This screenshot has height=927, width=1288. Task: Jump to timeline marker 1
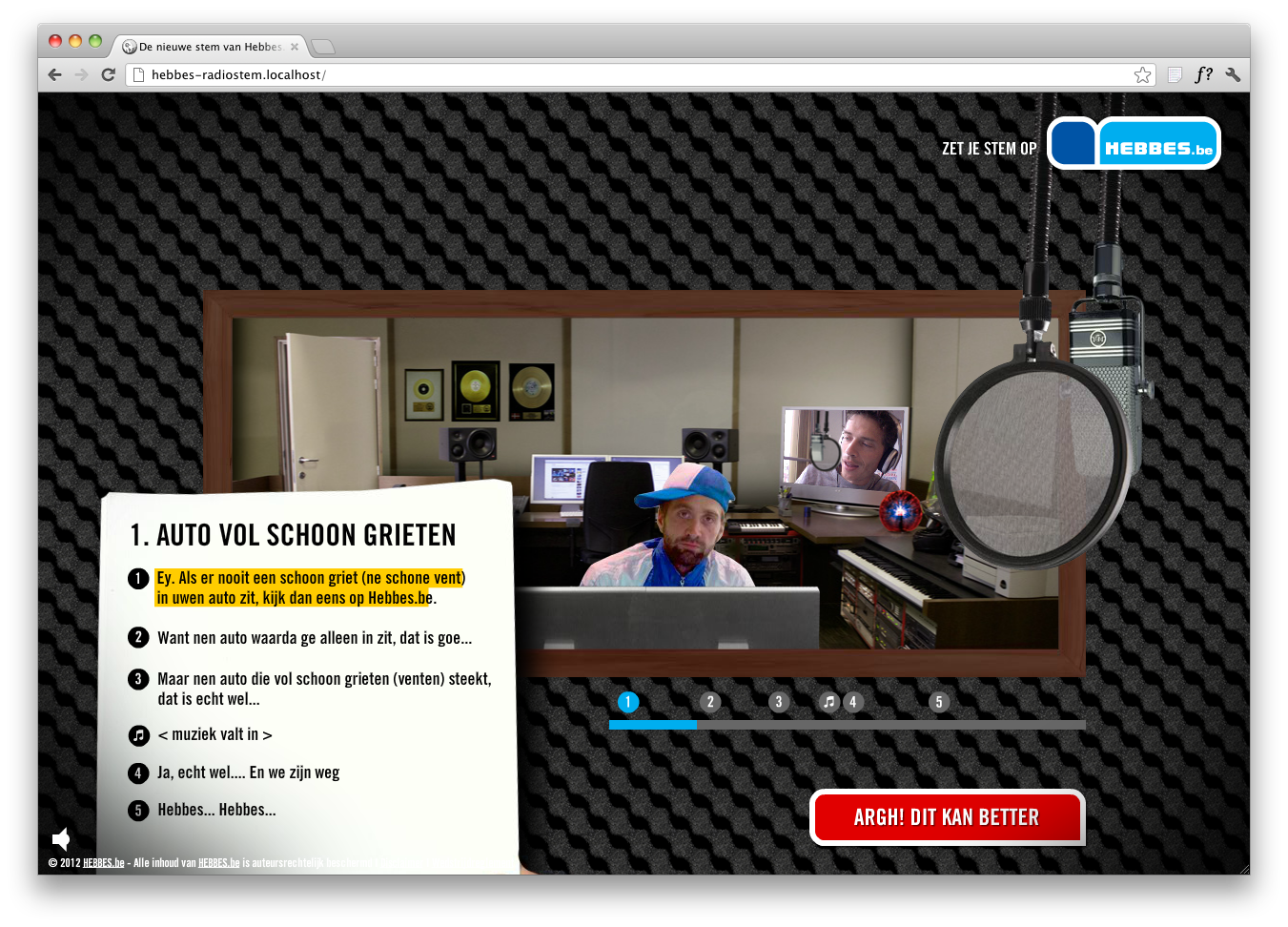(x=627, y=702)
